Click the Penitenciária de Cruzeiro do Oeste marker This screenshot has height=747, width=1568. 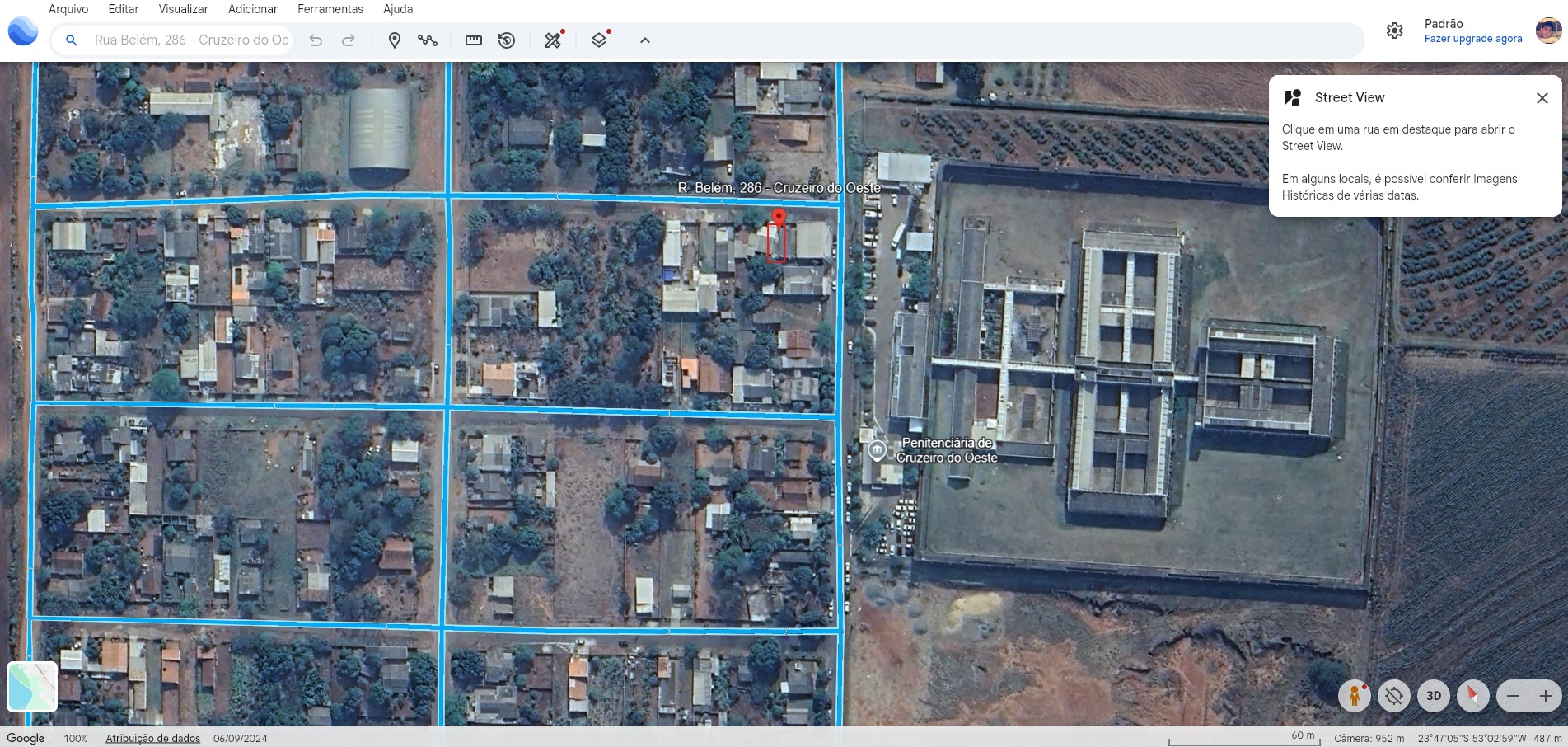coord(877,450)
